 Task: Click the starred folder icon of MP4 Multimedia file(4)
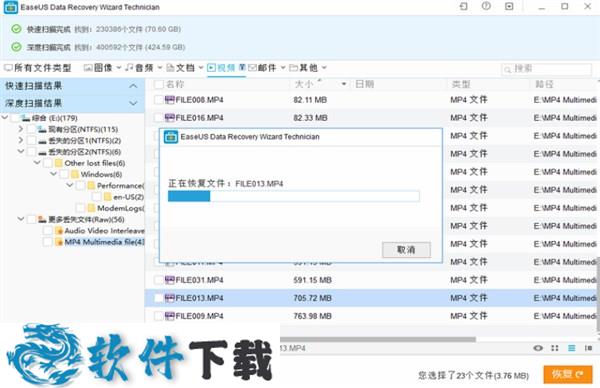click(x=59, y=242)
